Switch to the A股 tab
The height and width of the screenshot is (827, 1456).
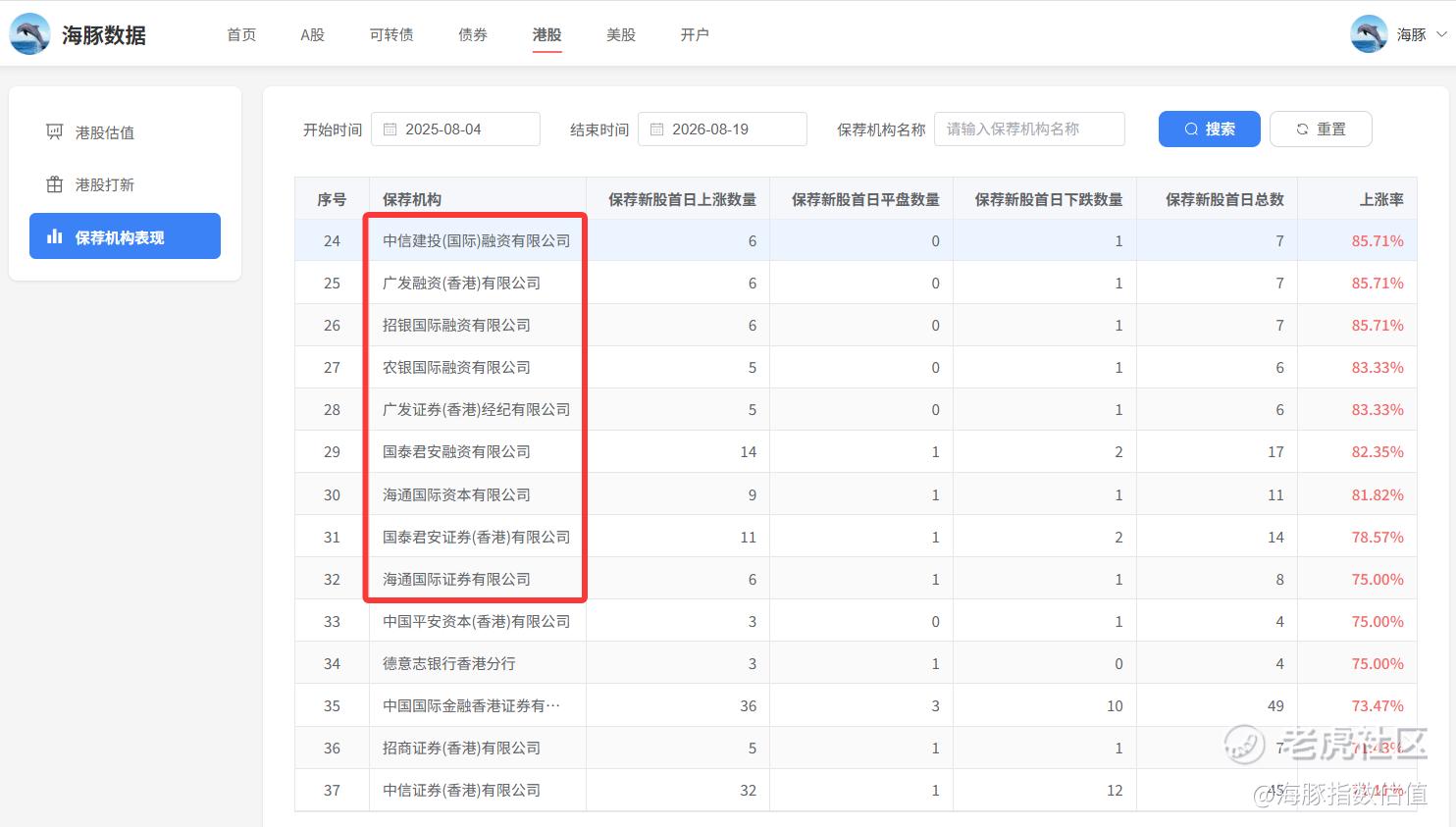312,34
